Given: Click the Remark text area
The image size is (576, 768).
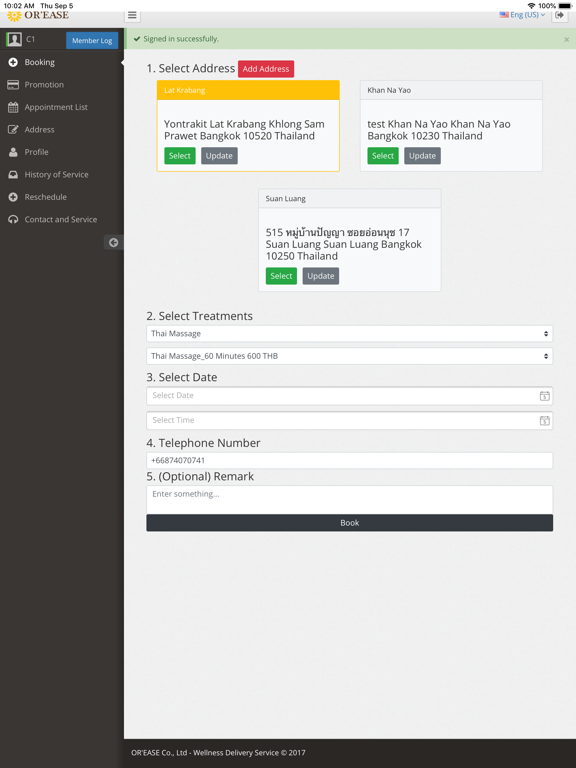Looking at the screenshot, I should point(349,500).
